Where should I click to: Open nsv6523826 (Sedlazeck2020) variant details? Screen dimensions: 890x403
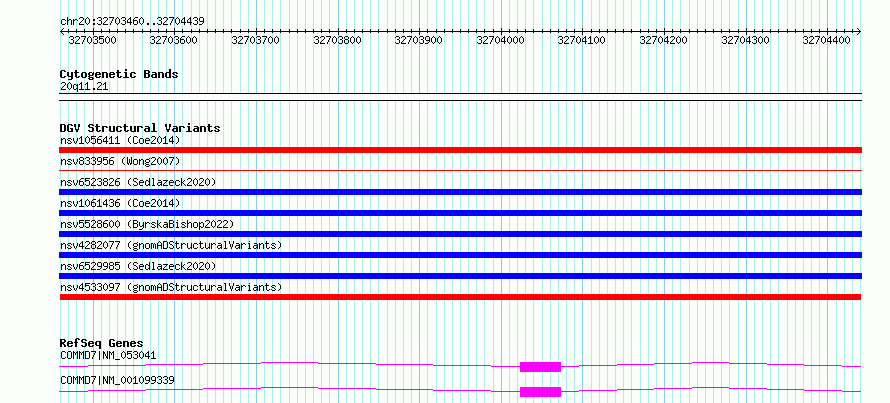138,182
